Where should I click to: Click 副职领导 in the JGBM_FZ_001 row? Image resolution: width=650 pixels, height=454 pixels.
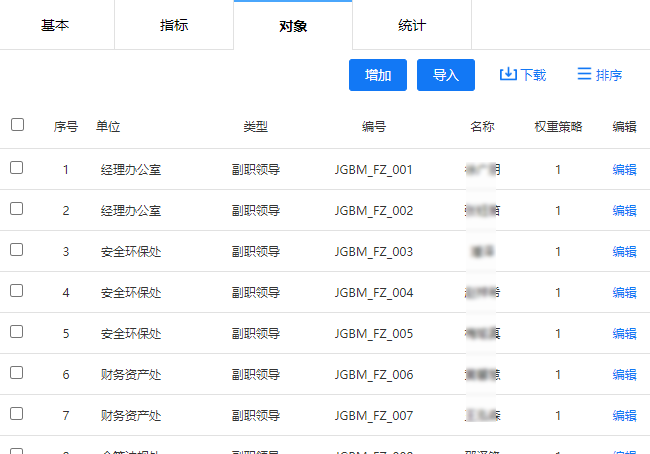(x=256, y=170)
